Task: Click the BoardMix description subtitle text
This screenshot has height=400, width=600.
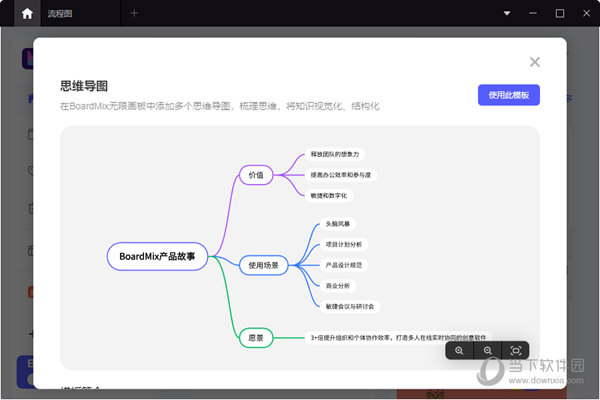Action: (x=220, y=106)
